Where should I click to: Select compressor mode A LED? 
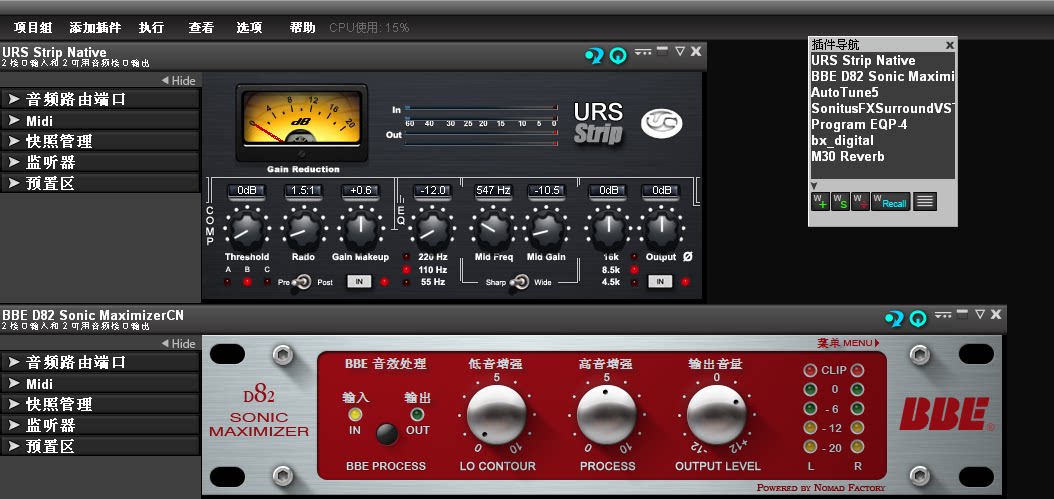pyautogui.click(x=228, y=282)
